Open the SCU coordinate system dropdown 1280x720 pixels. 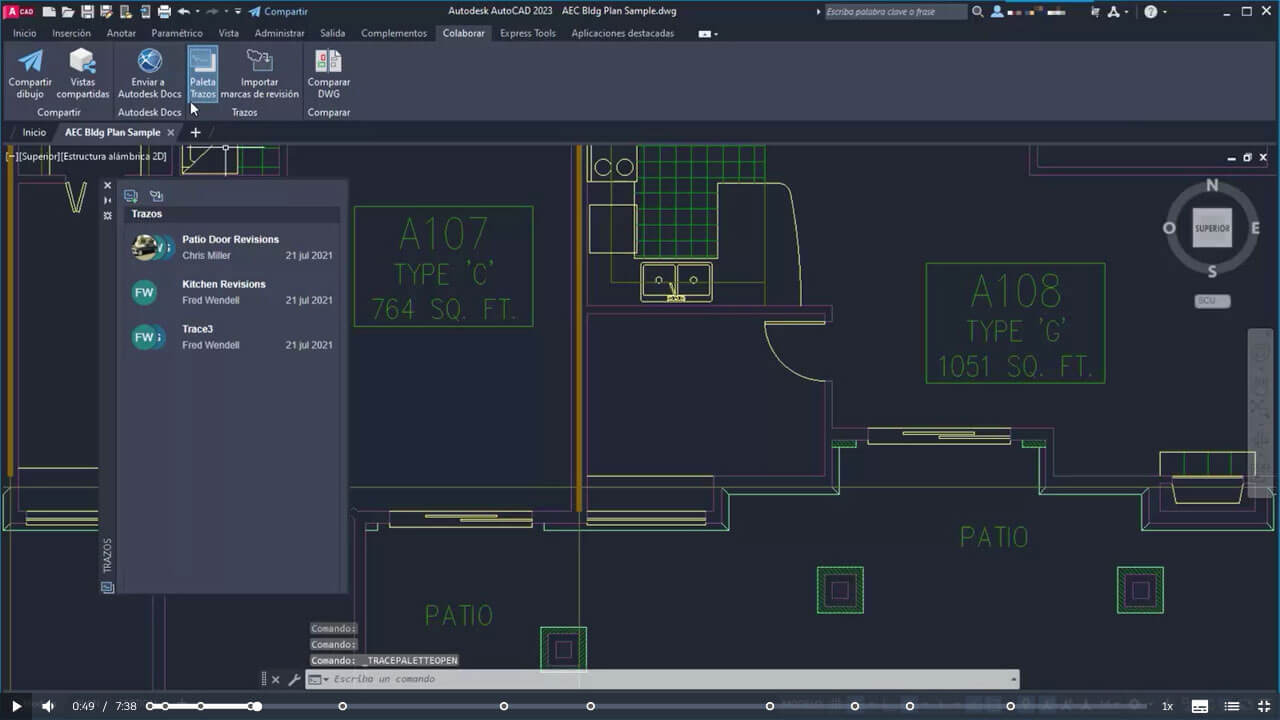pyautogui.click(x=1213, y=301)
